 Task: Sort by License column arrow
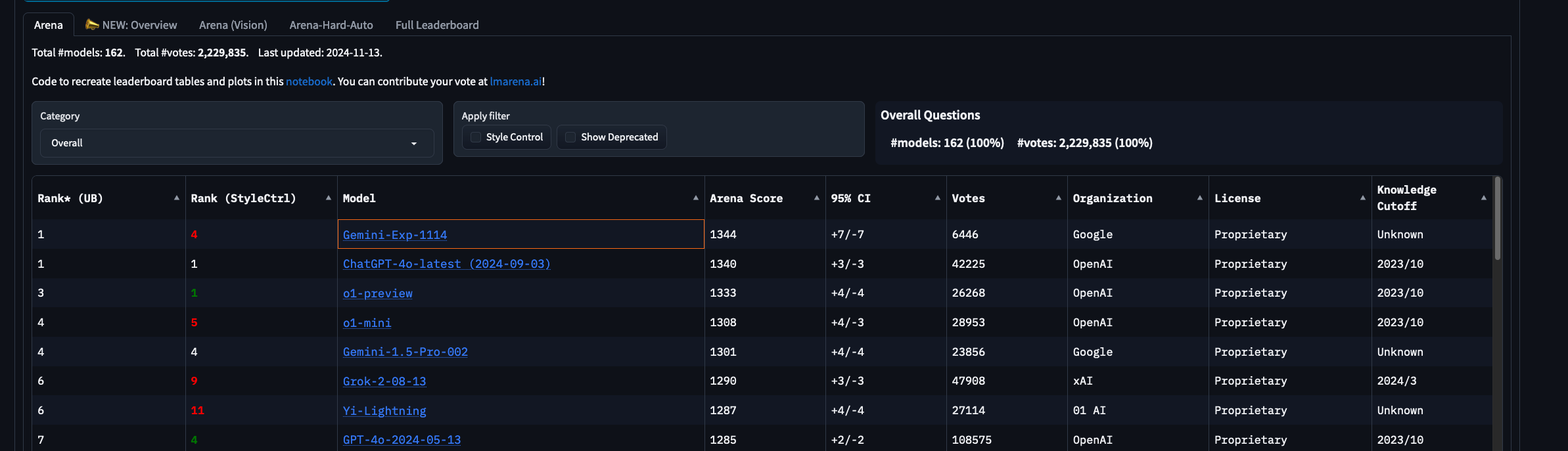click(x=1362, y=198)
